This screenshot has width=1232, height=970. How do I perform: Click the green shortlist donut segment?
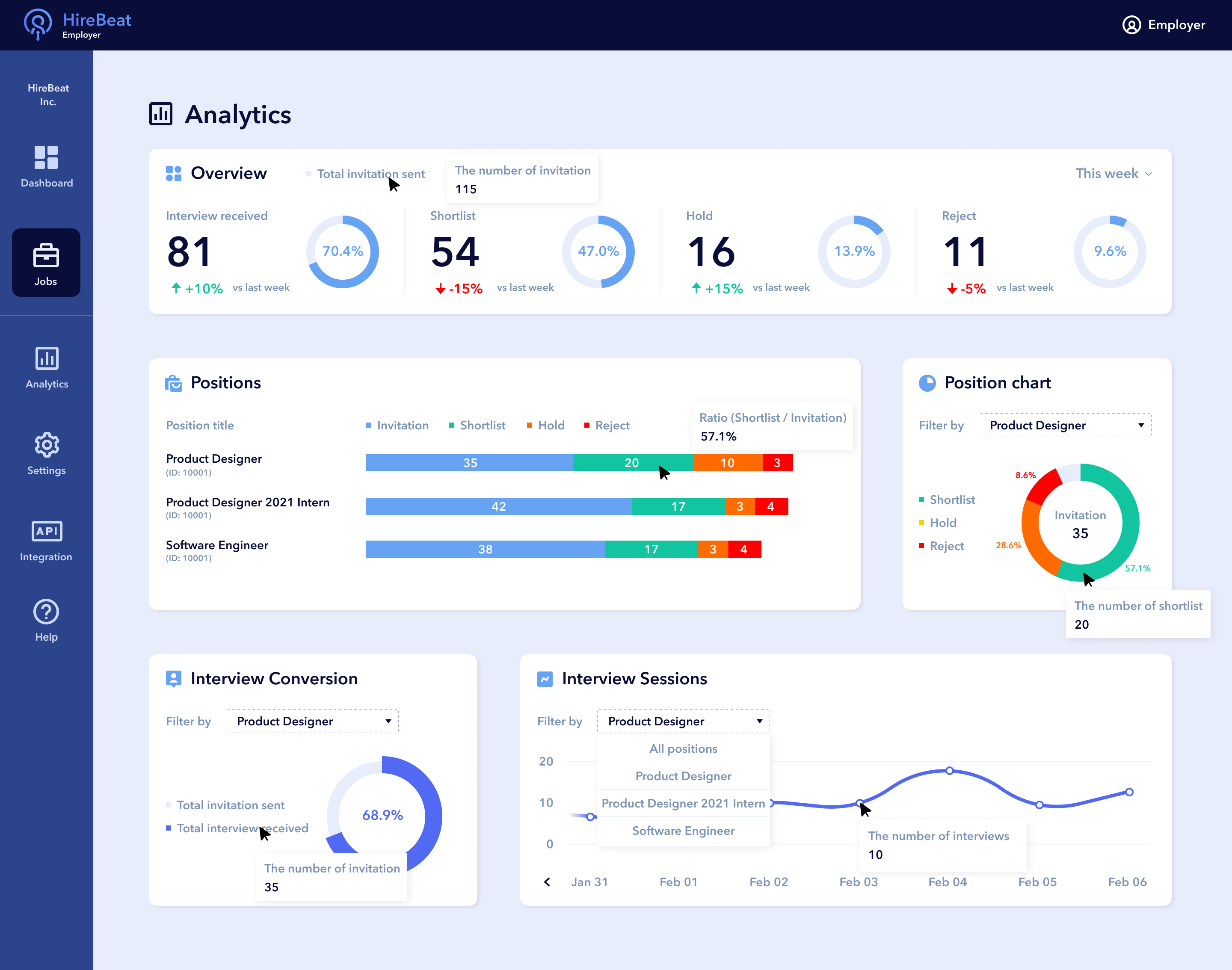click(x=1130, y=523)
